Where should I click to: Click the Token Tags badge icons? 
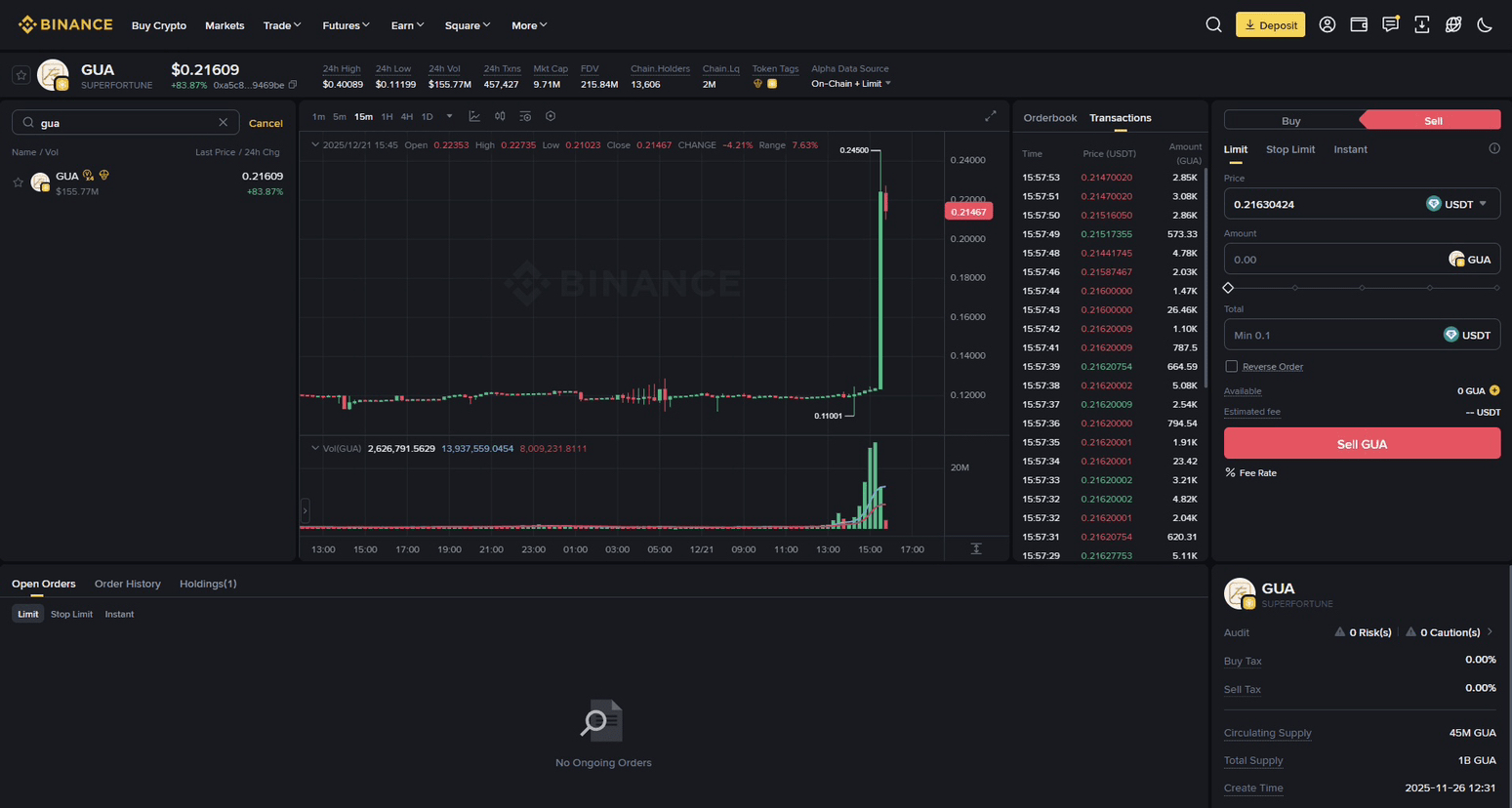click(765, 84)
